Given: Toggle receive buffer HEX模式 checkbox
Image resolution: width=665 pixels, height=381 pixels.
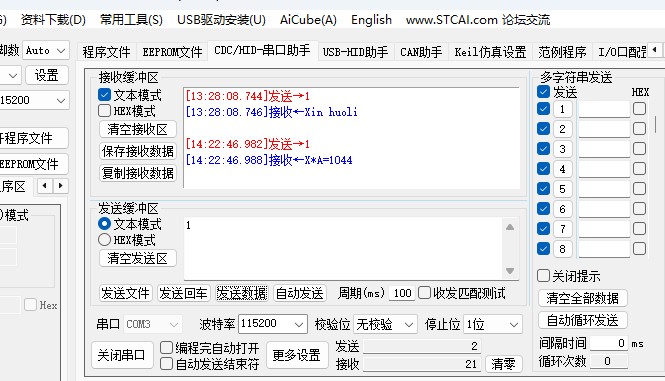Looking at the screenshot, I should tap(104, 111).
